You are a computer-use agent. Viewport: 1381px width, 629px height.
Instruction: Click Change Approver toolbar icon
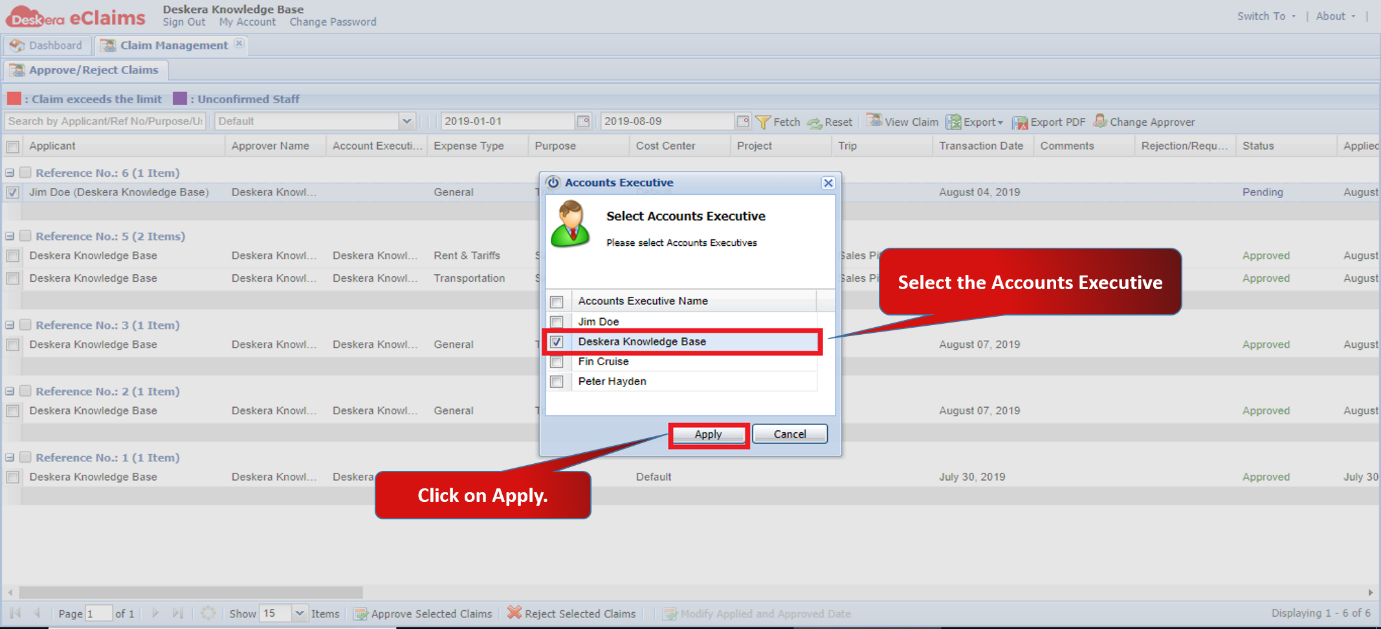1100,121
